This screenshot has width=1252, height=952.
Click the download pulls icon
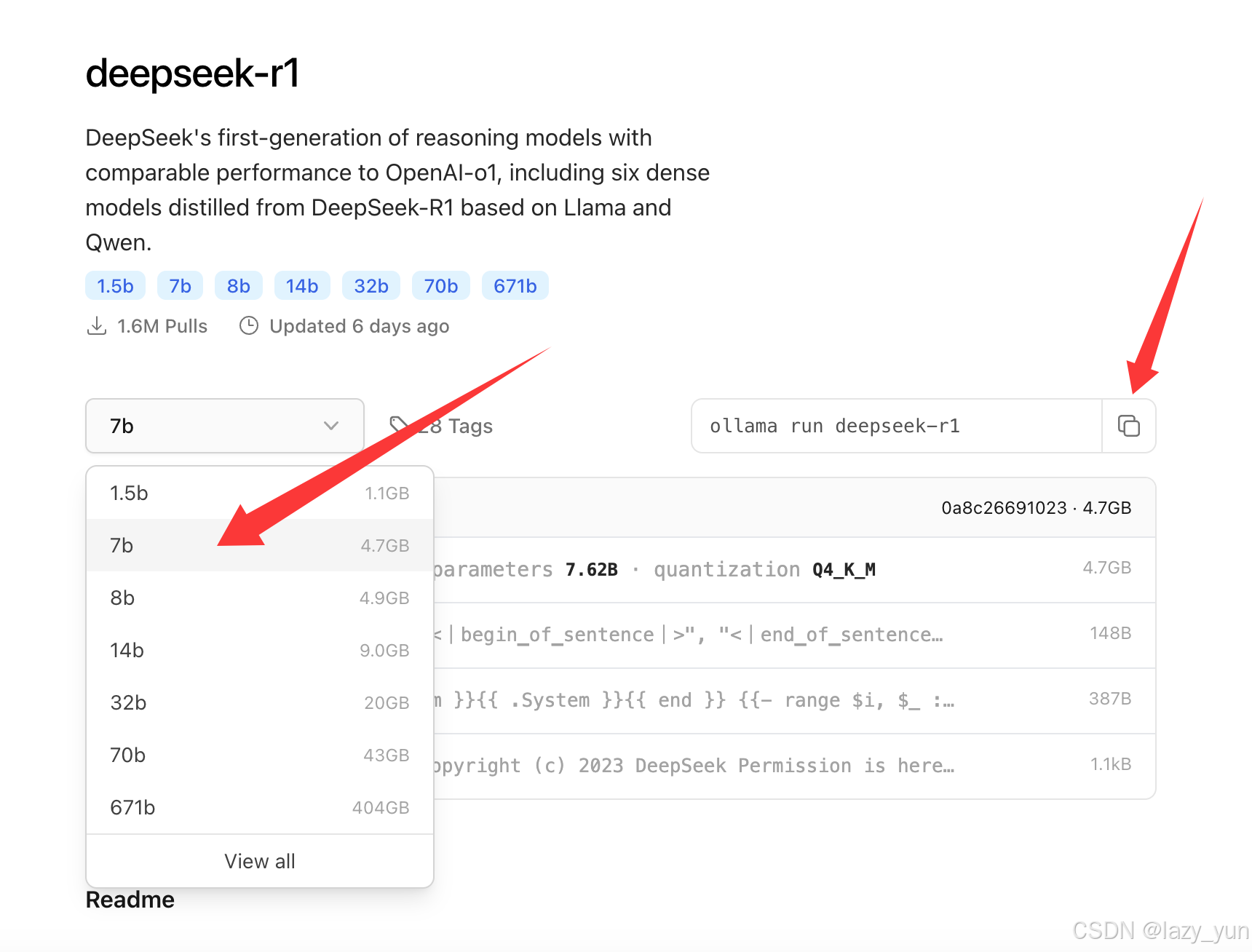(96, 325)
